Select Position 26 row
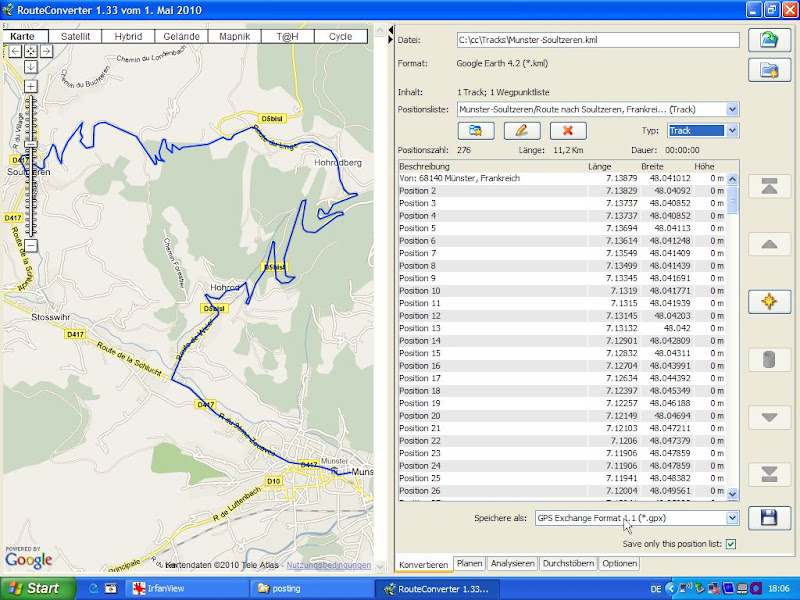 point(561,491)
